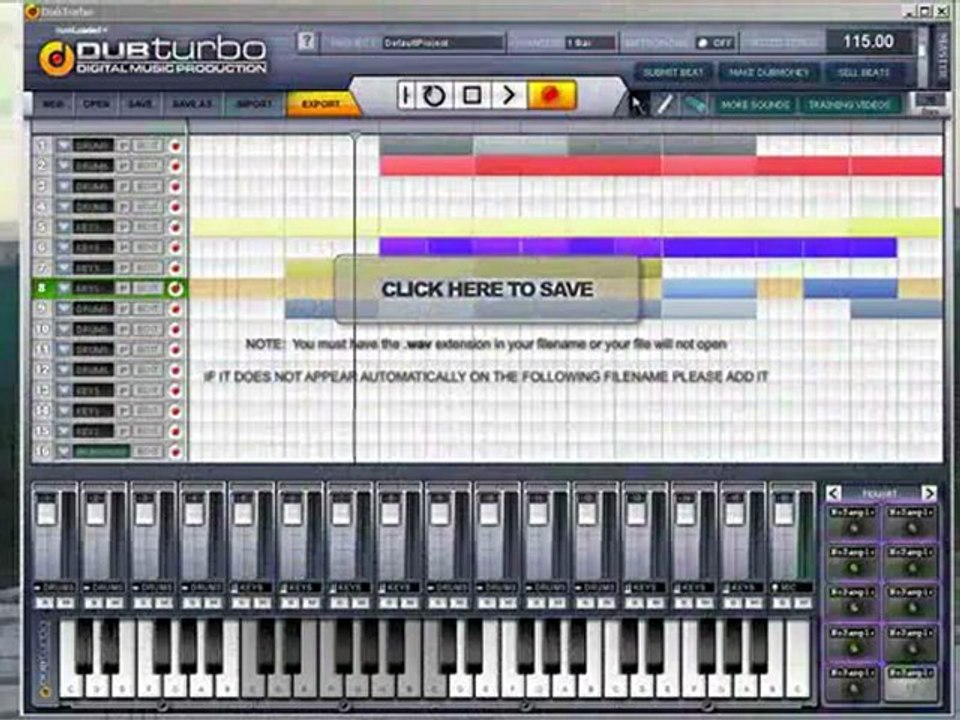
Task: Open the instrument dropdown on track 14
Action: tap(63, 411)
